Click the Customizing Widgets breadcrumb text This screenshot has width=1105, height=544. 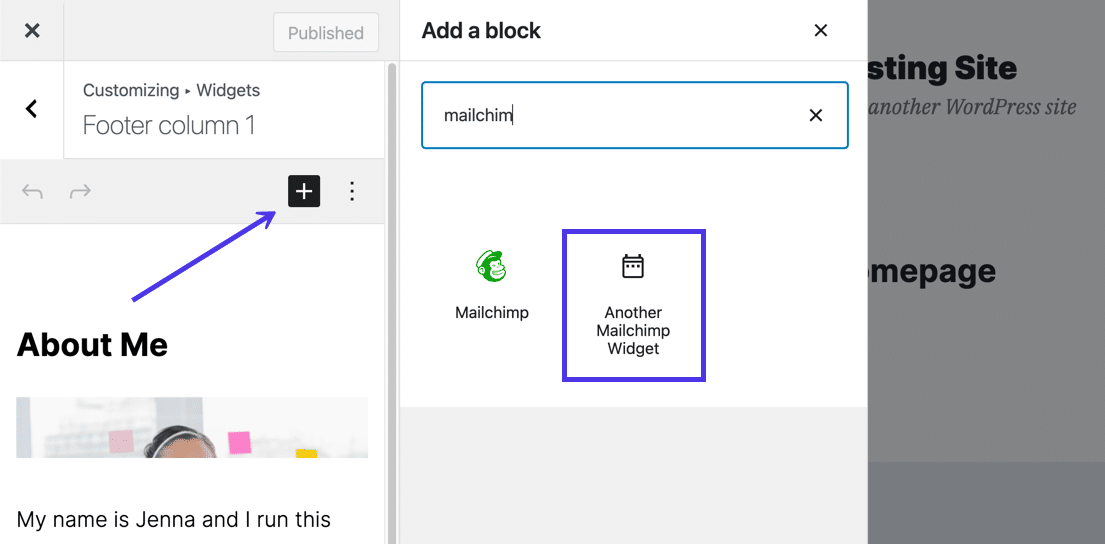[171, 90]
